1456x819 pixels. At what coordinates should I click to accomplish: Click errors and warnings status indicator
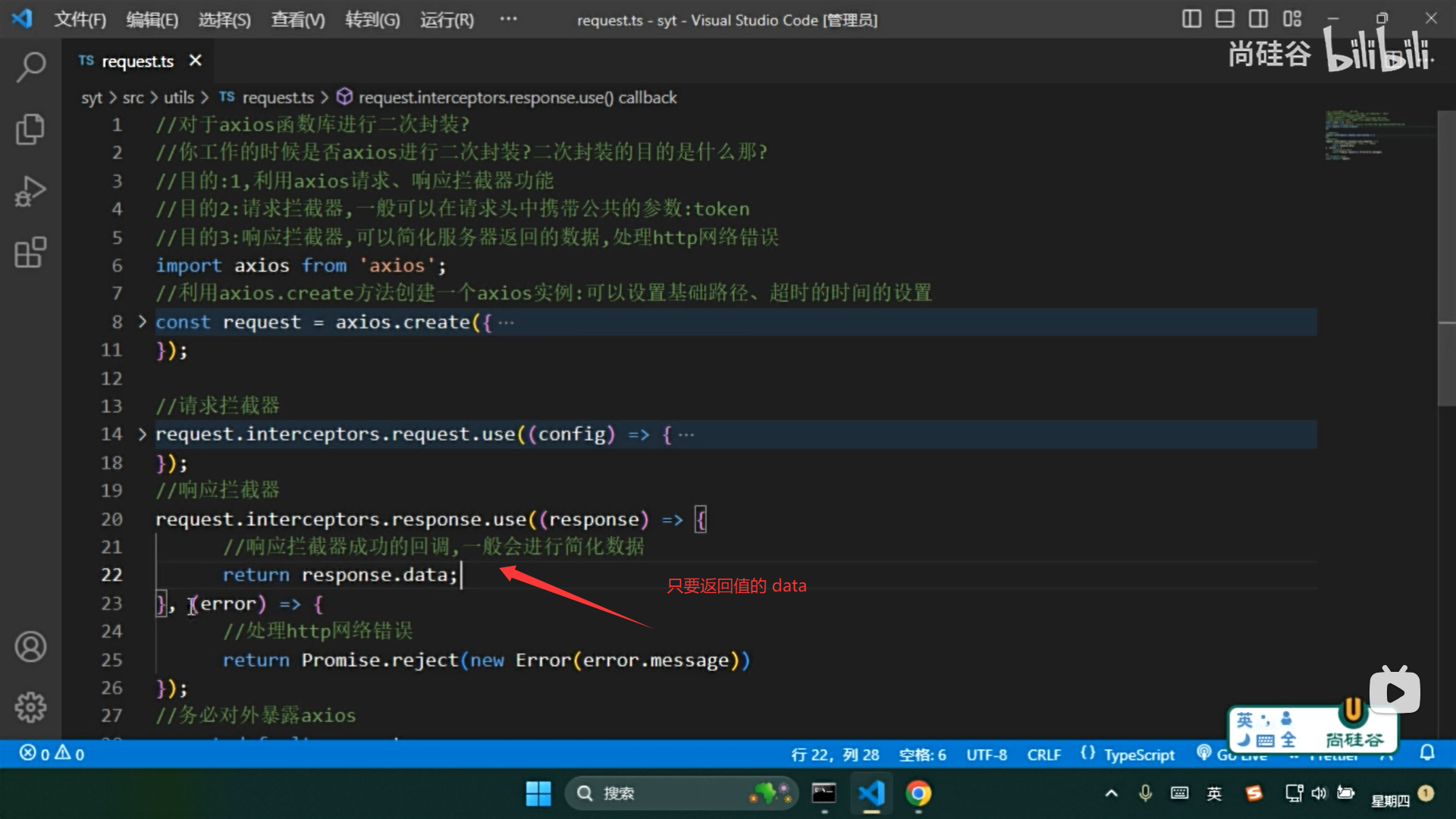point(52,754)
